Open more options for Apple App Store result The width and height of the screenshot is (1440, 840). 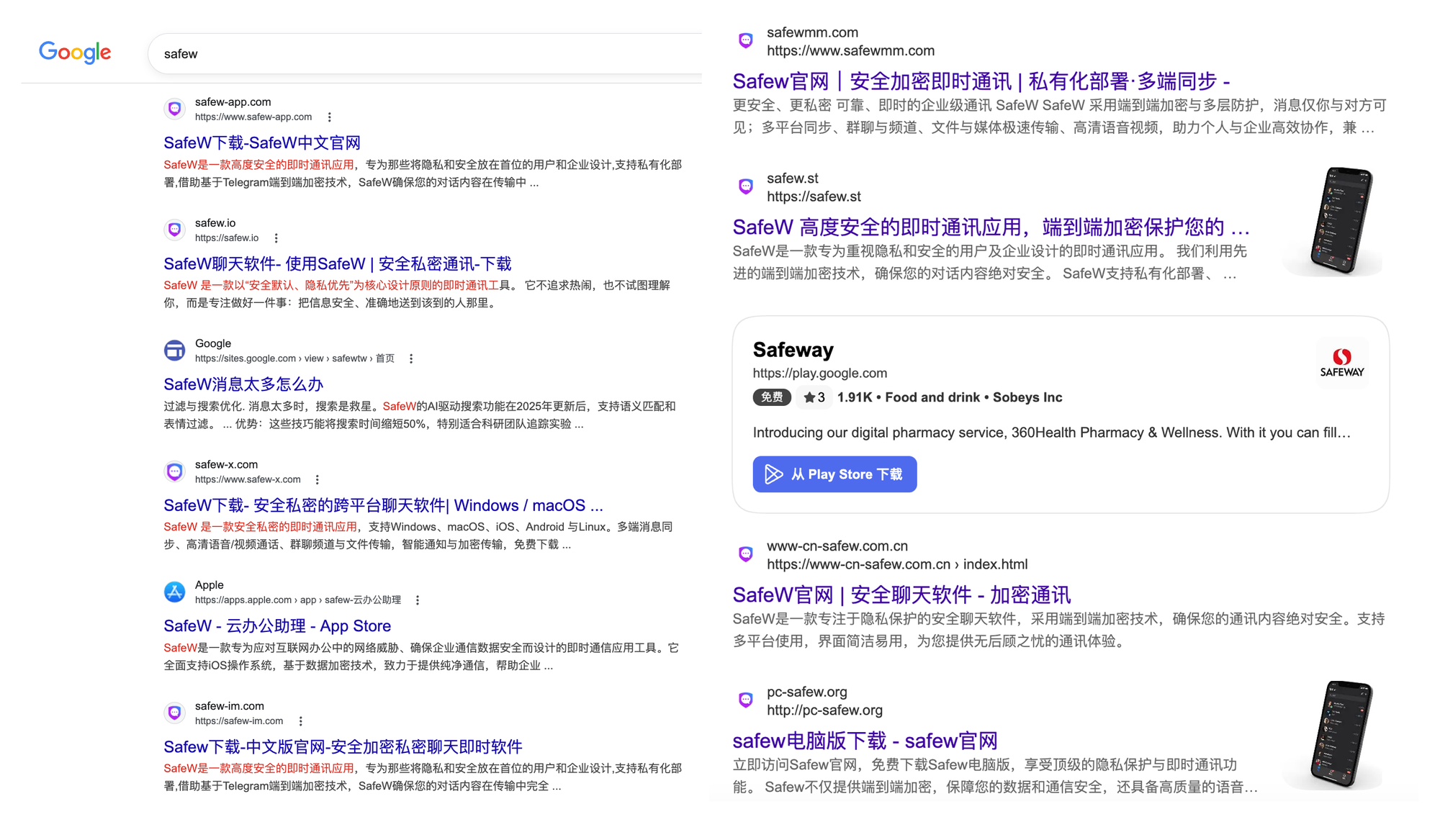coord(418,600)
